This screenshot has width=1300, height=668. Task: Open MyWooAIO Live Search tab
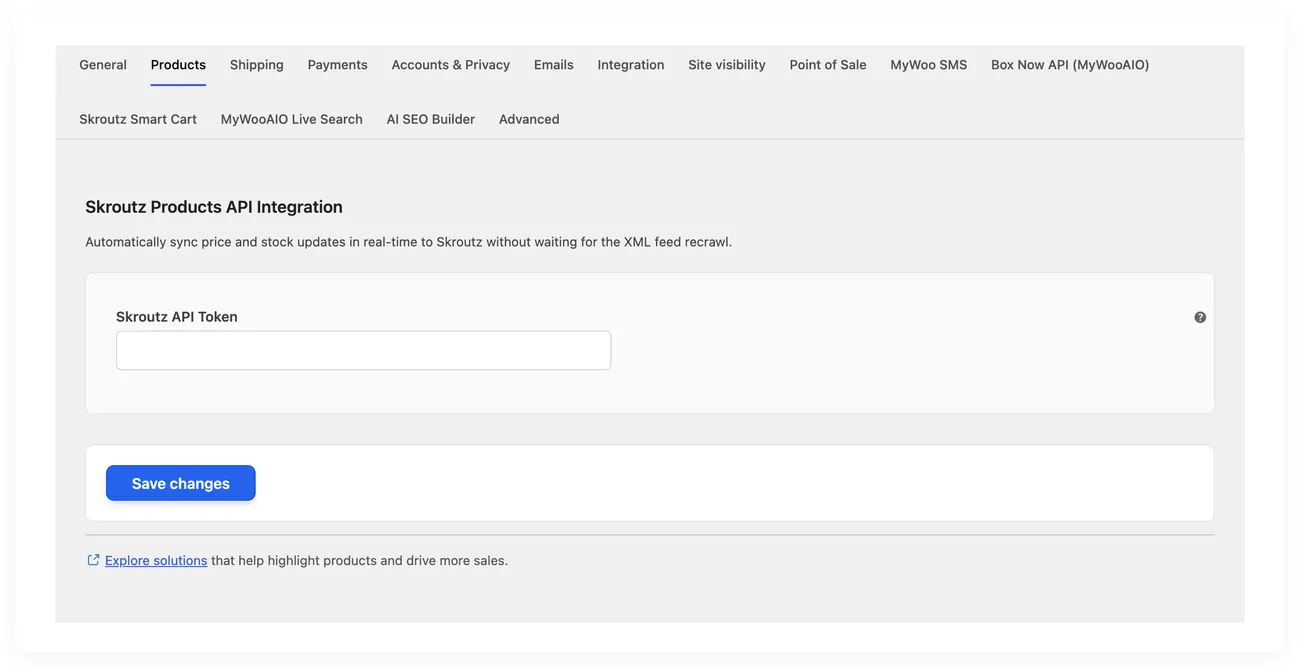coord(292,119)
